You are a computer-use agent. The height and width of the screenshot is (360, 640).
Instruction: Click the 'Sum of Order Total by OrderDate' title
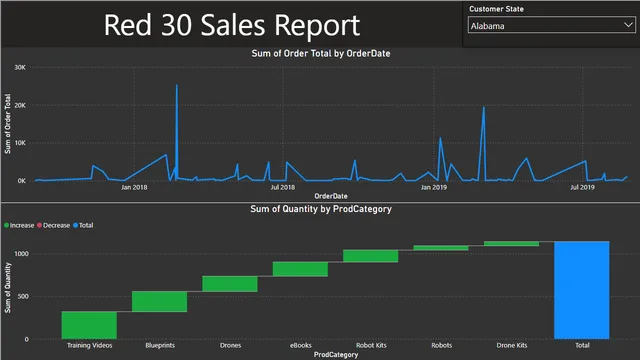click(321, 53)
